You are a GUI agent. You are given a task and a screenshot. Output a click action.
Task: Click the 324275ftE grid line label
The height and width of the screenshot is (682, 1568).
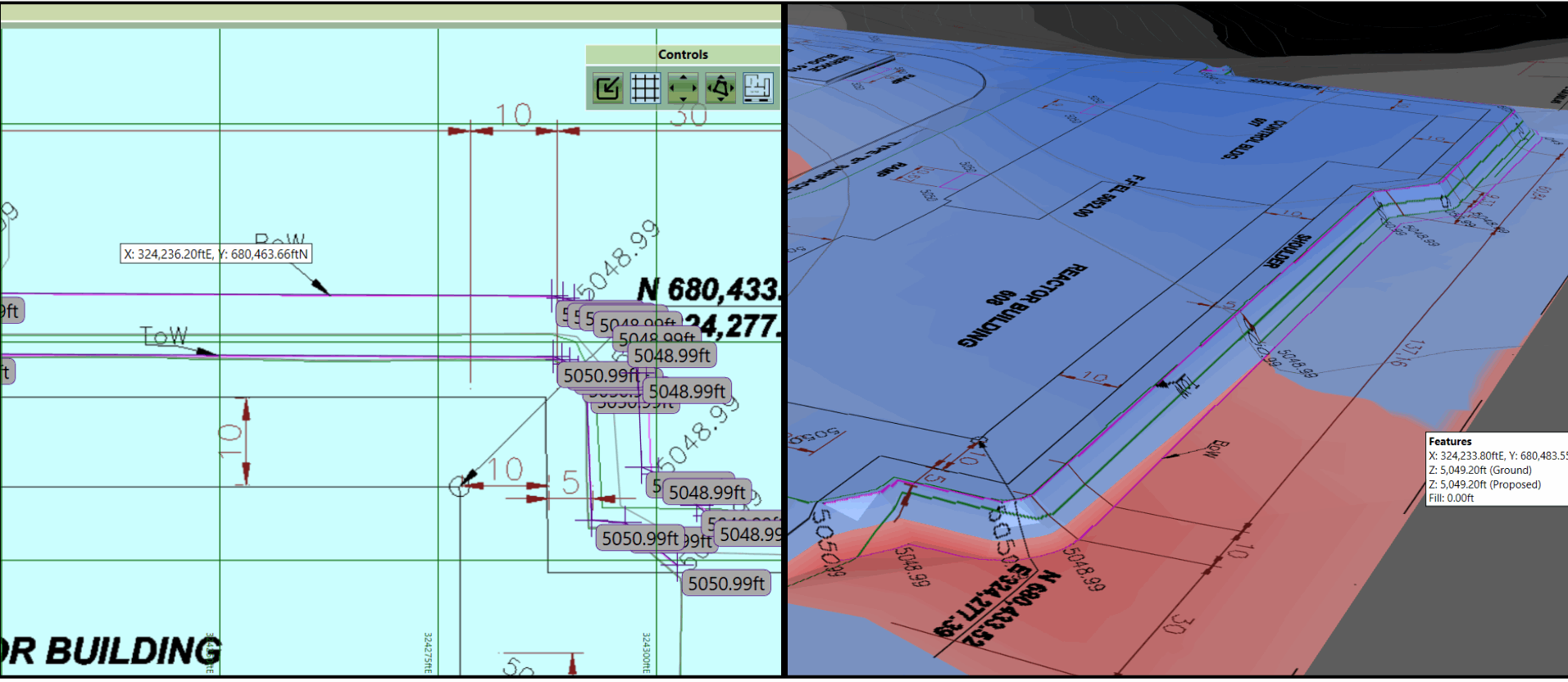tap(427, 652)
